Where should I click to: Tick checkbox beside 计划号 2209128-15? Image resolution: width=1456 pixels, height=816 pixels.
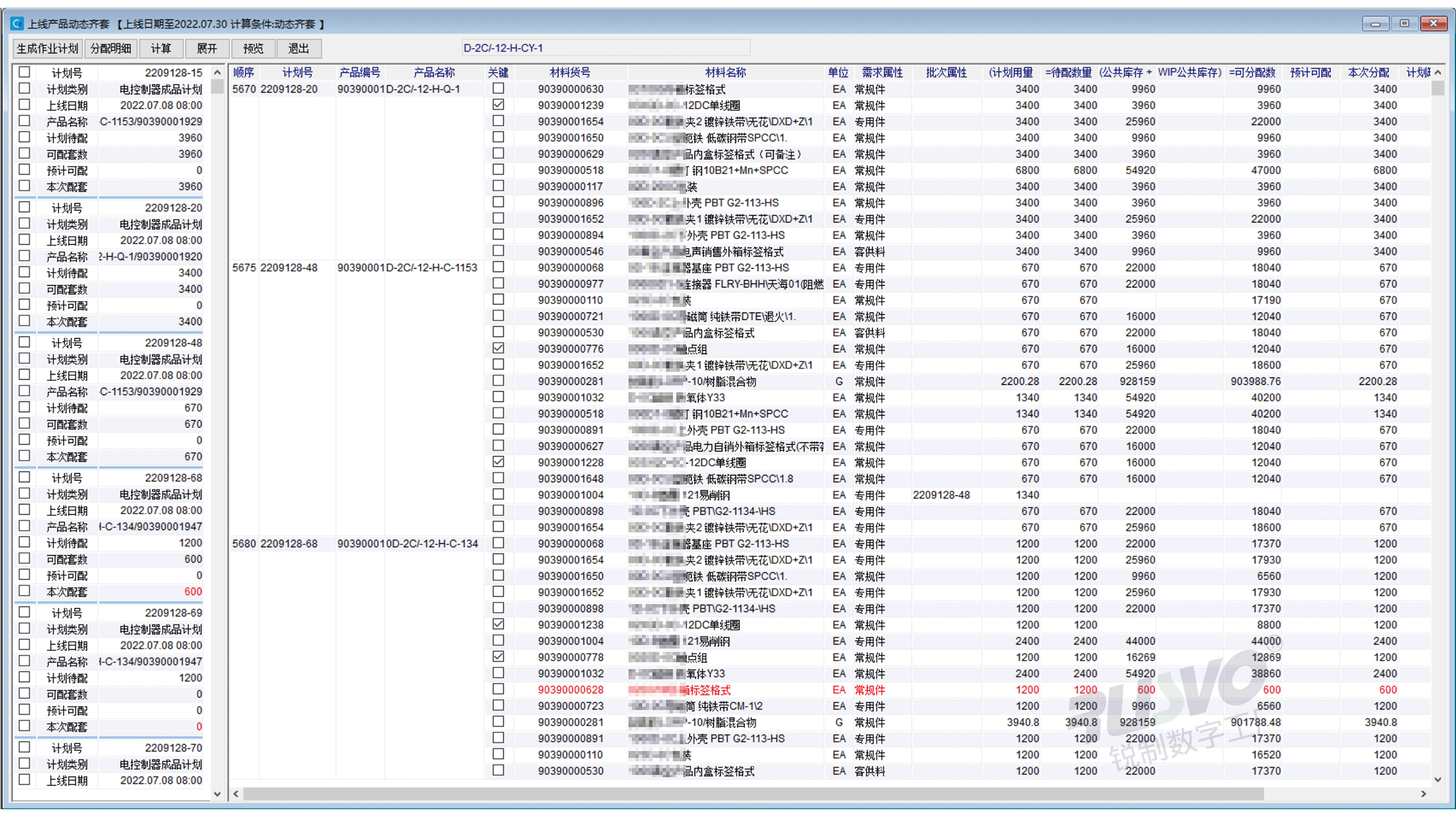24,72
